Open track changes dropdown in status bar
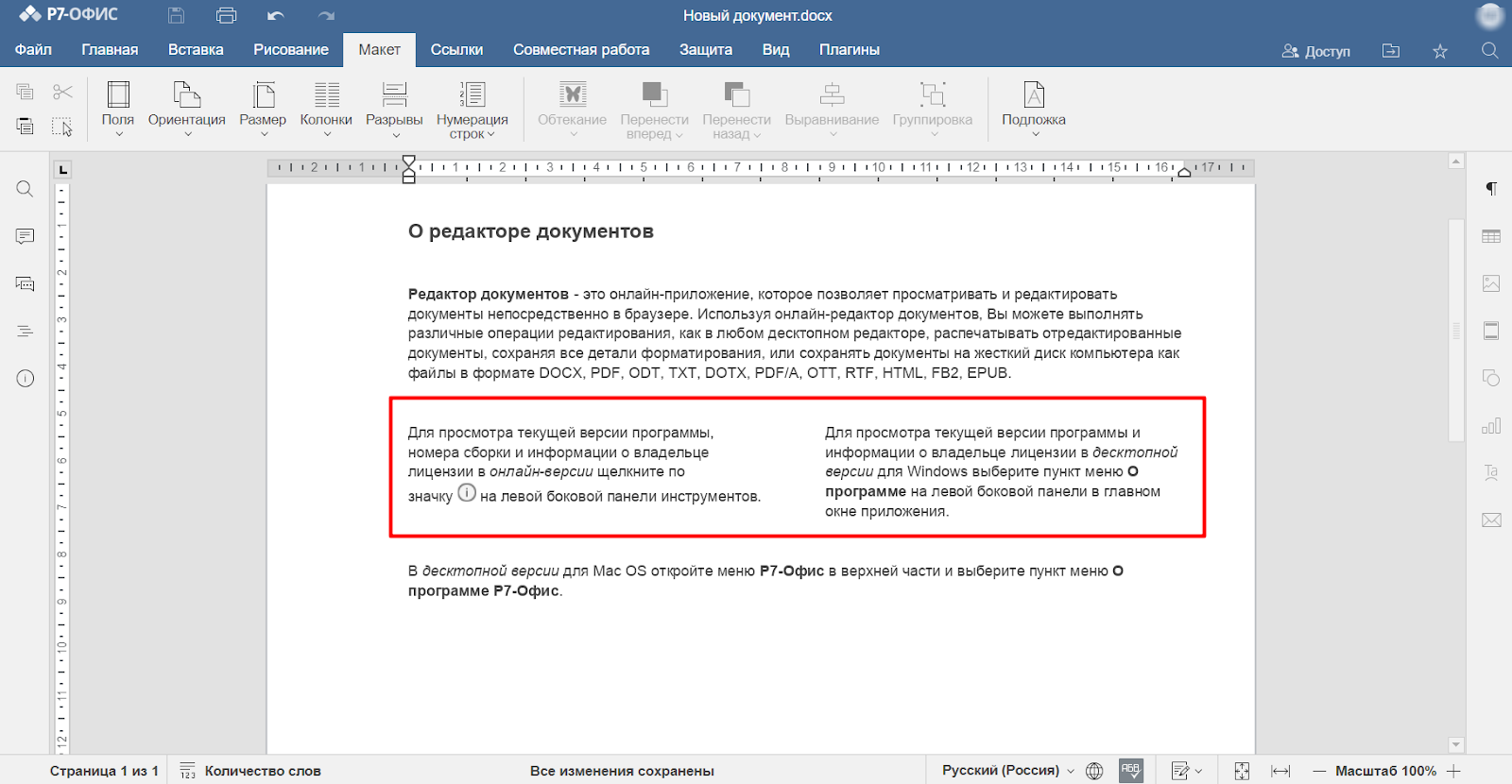 (x=1187, y=771)
